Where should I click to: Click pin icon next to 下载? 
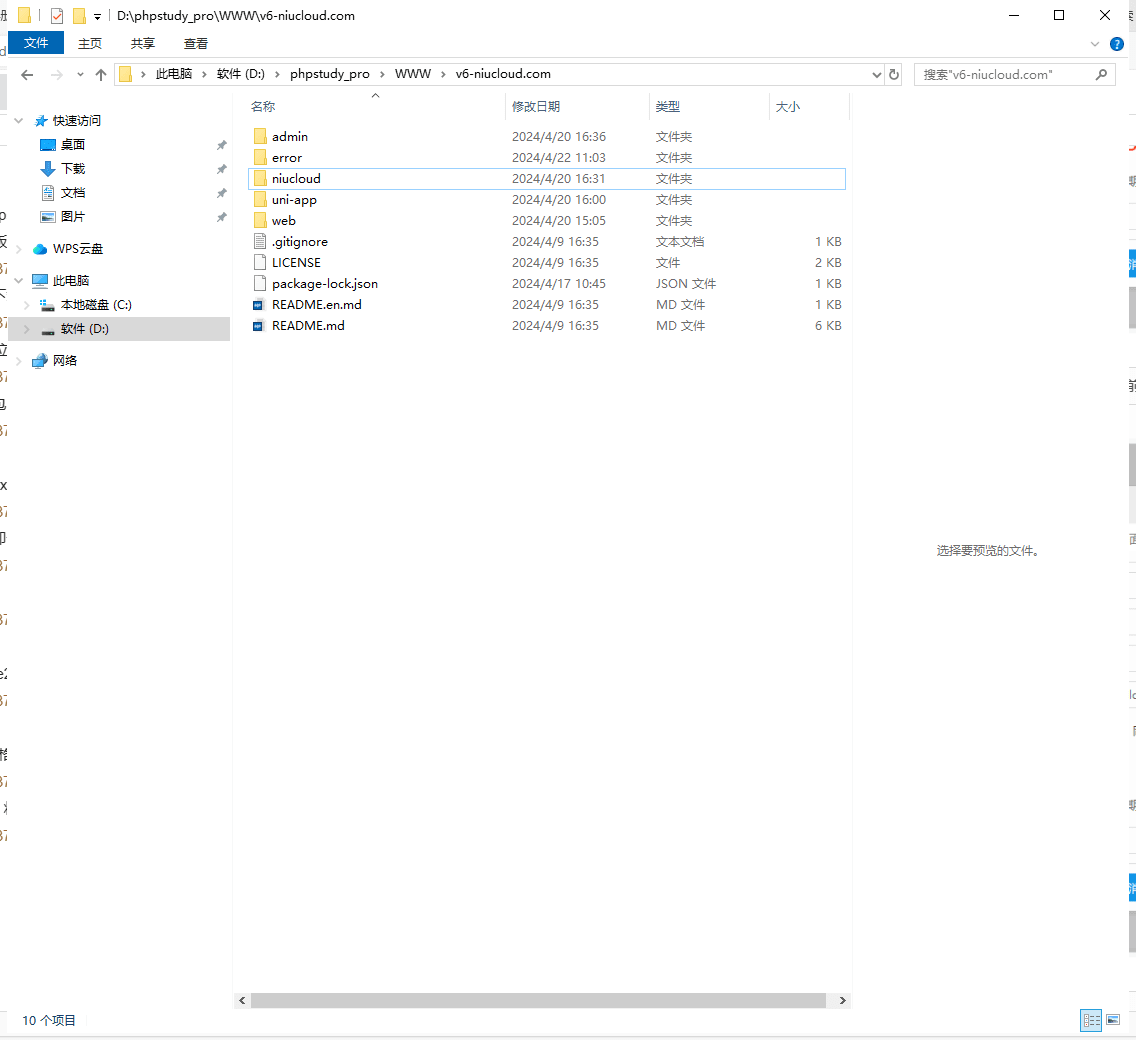click(x=222, y=169)
